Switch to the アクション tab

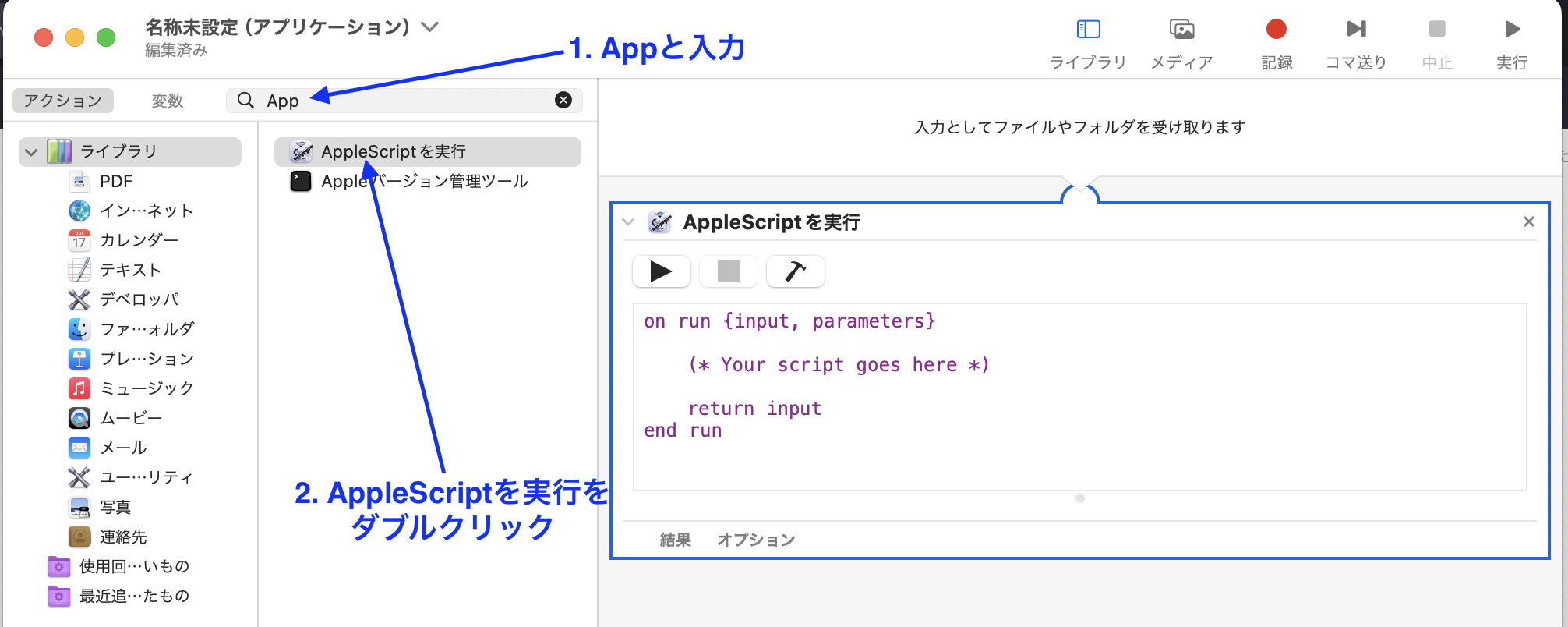pos(63,101)
